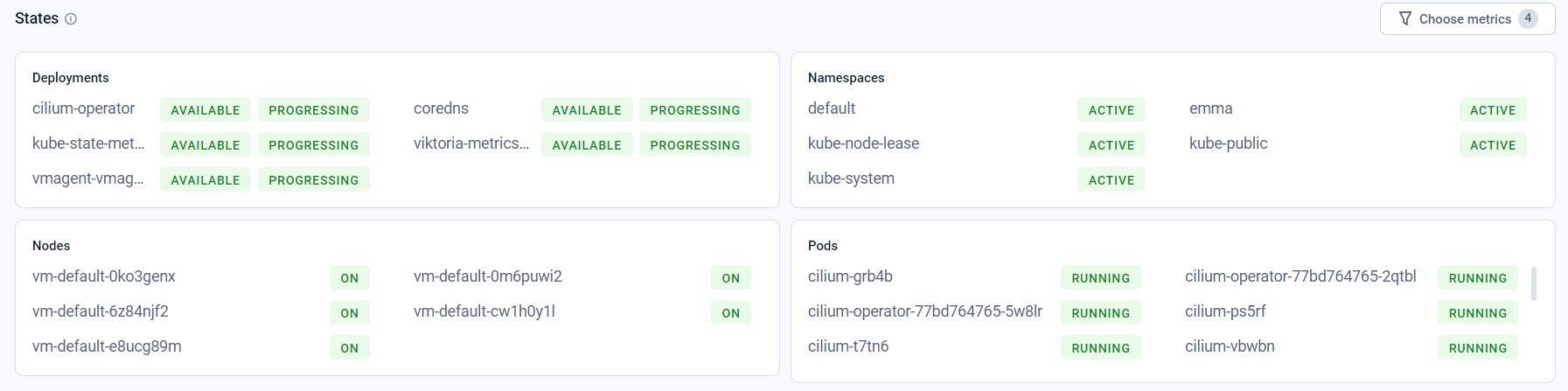
Task: Click the filter funnel icon in Choose metrics
Action: click(1405, 18)
